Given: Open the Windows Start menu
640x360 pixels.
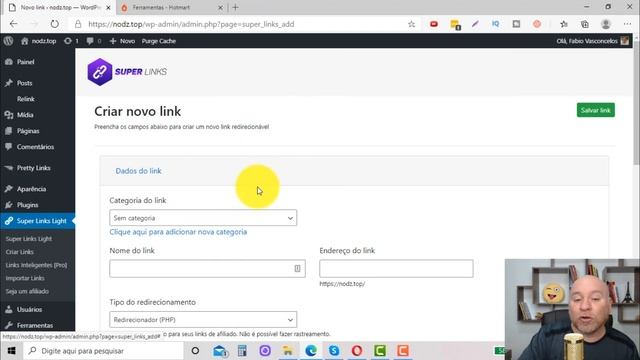Looking at the screenshot, I should pos(11,351).
